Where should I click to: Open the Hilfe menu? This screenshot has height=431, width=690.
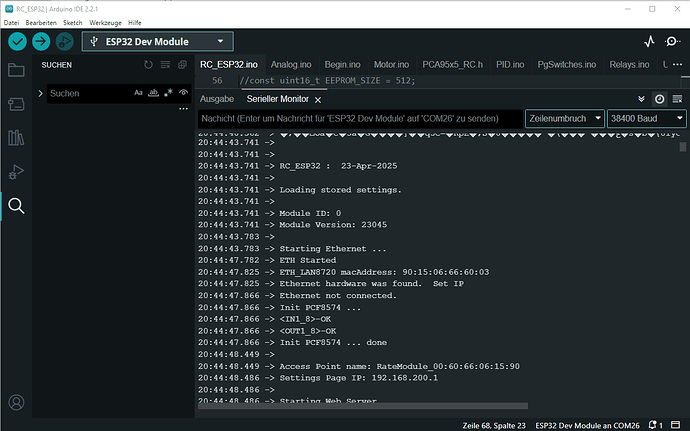point(135,22)
